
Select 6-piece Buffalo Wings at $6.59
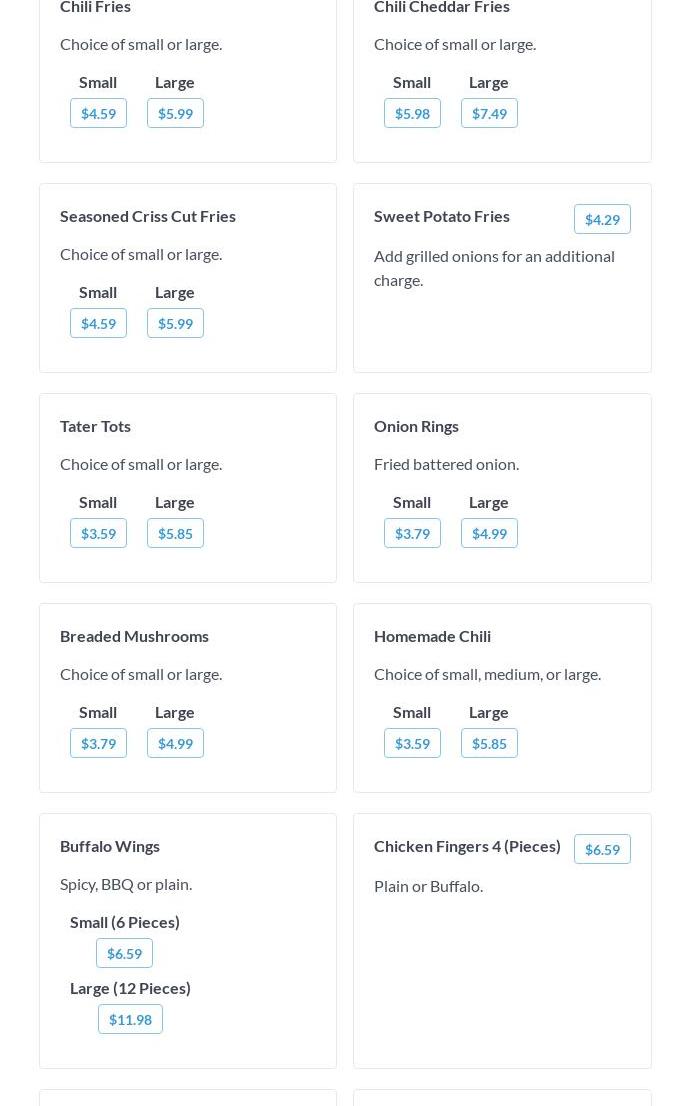124,953
